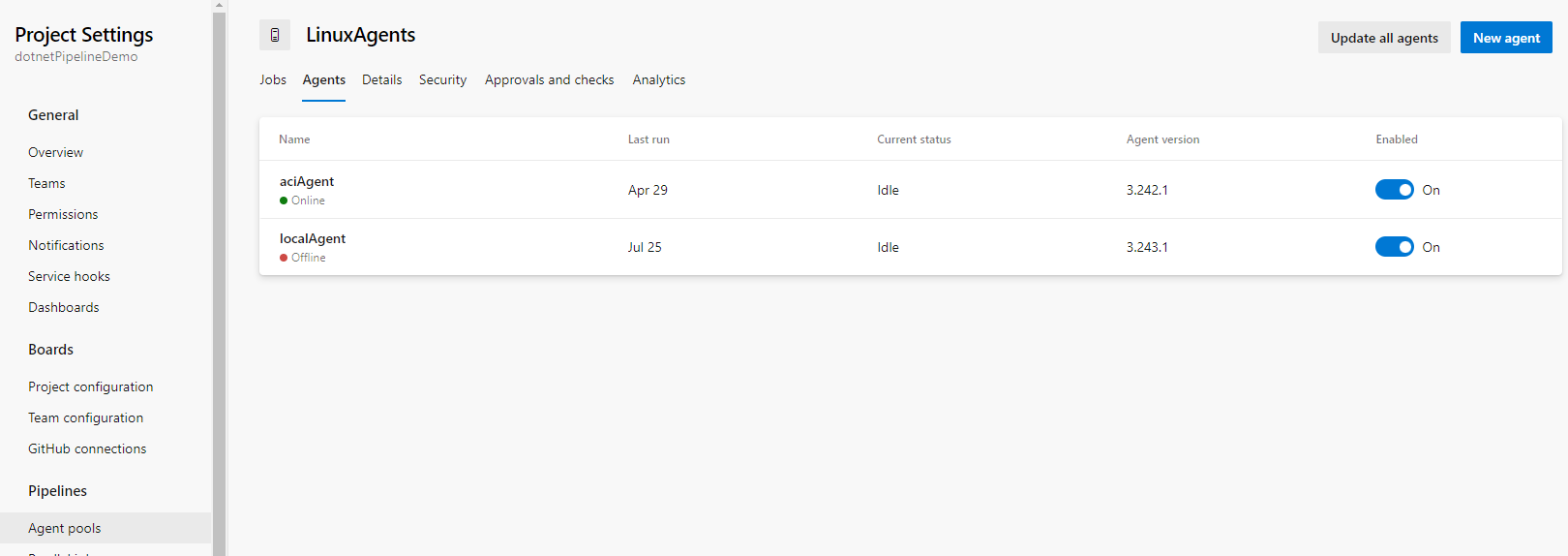The image size is (1568, 556).
Task: Click the LinuxAgents pool icon
Action: pyautogui.click(x=275, y=35)
